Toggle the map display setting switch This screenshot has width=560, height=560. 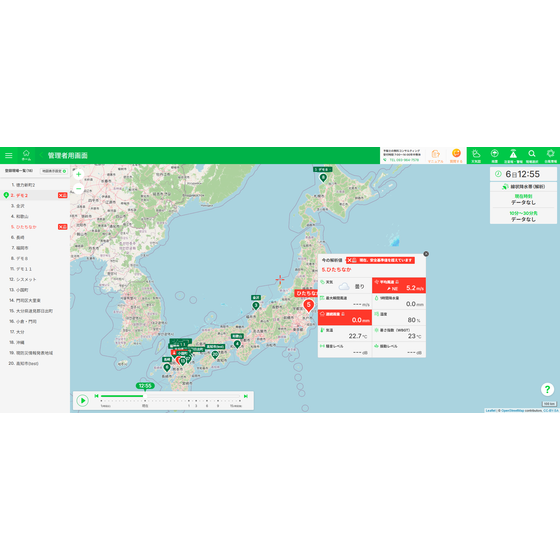[x=54, y=171]
